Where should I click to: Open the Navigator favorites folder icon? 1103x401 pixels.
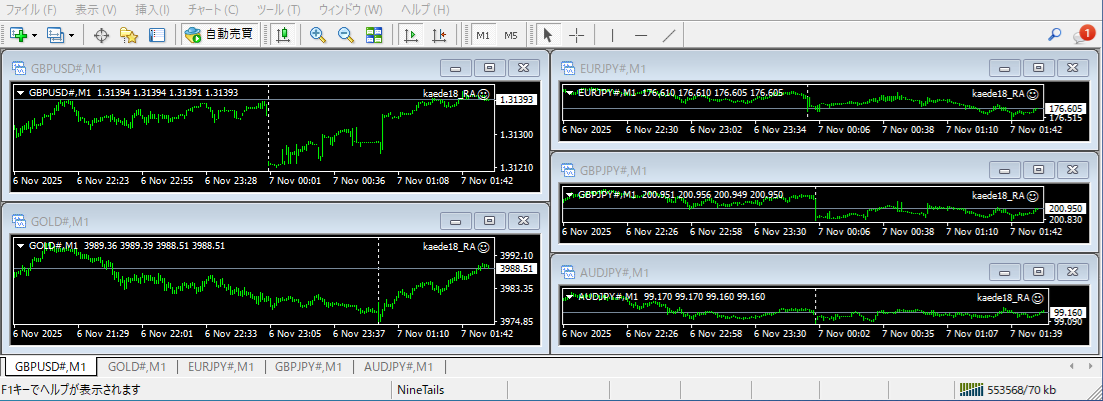point(128,35)
